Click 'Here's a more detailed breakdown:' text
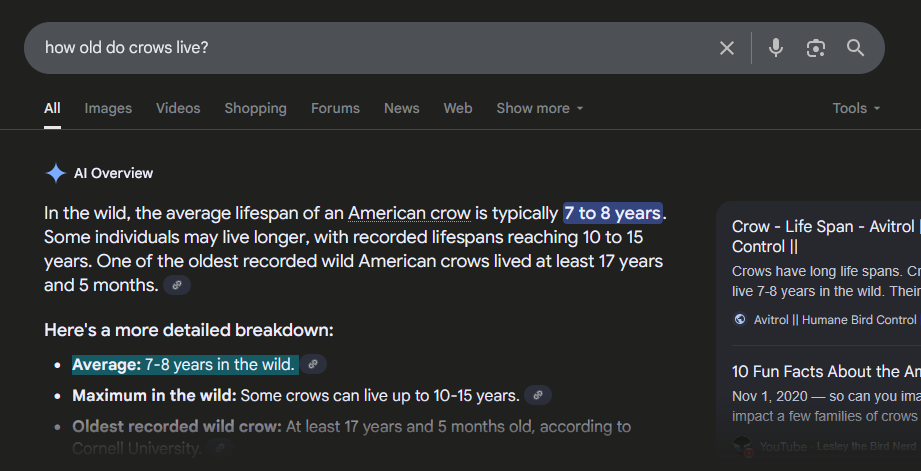This screenshot has height=471, width=921. click(189, 331)
